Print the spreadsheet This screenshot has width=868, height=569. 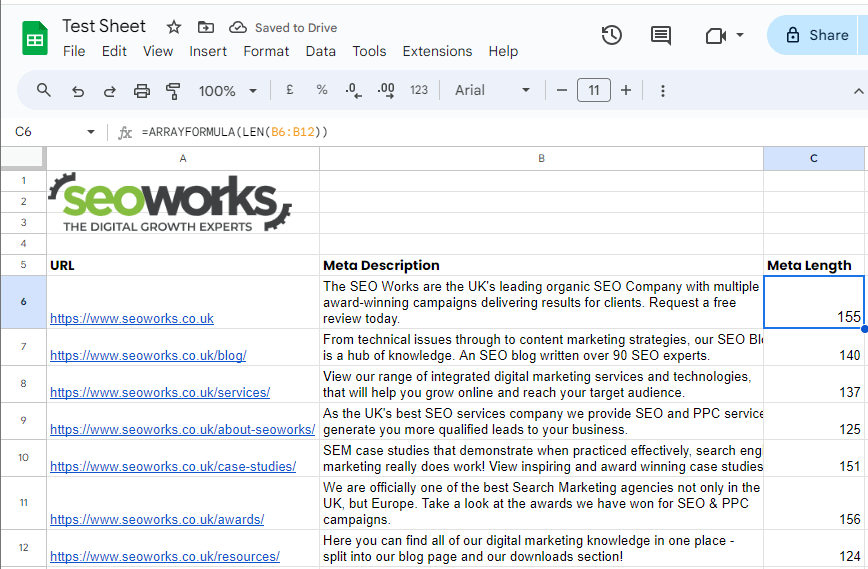coord(142,91)
